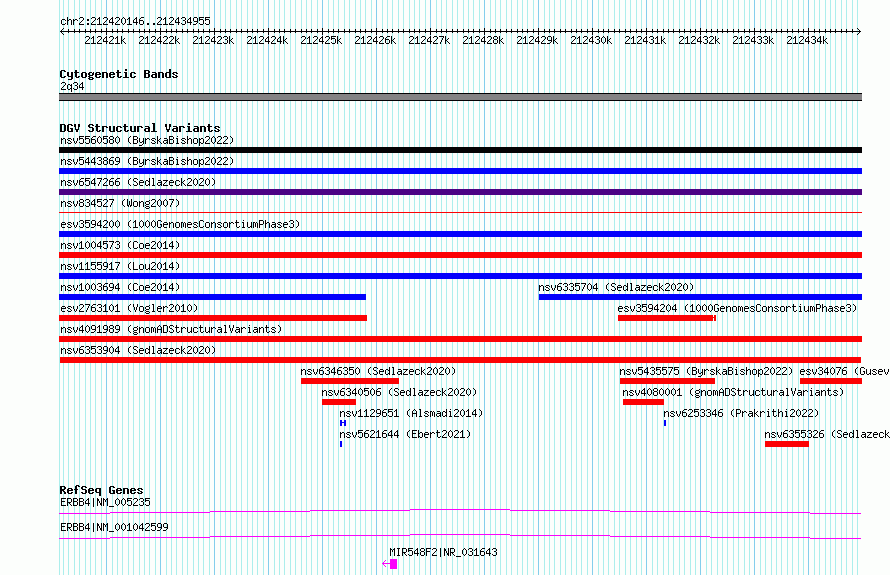The height and width of the screenshot is (575, 890).
Task: Open nsv1004573 (Coe2014) label
Action: (120, 245)
